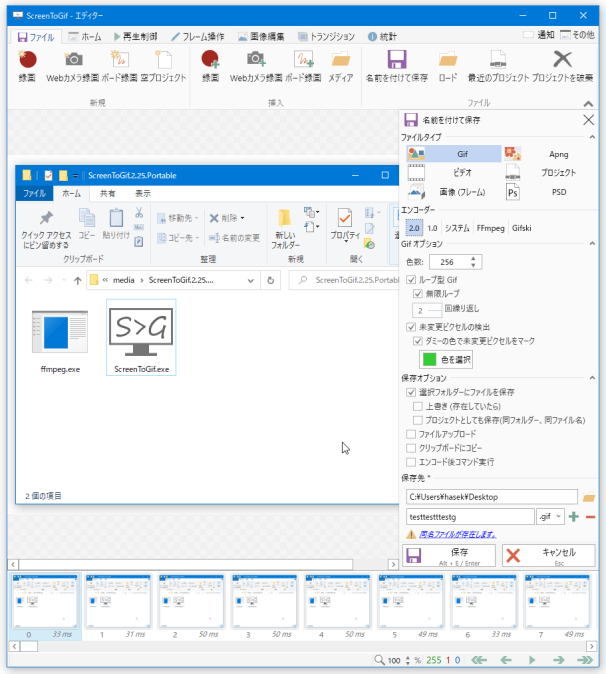Viewport: 606px width, 674px height.
Task: Expand the その他 options in the title area
Action: 576,36
